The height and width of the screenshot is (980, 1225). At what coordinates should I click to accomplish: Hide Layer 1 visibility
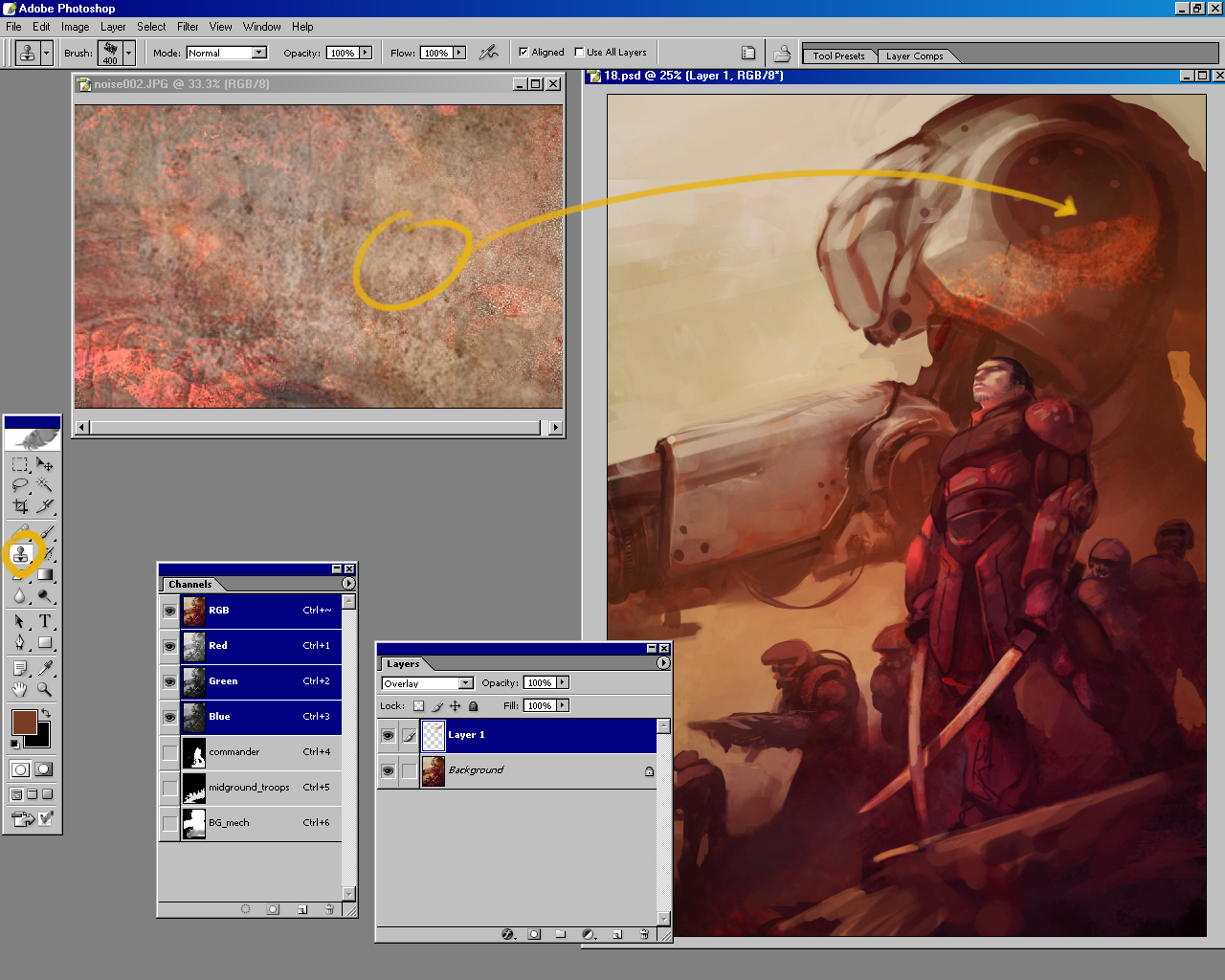click(388, 736)
